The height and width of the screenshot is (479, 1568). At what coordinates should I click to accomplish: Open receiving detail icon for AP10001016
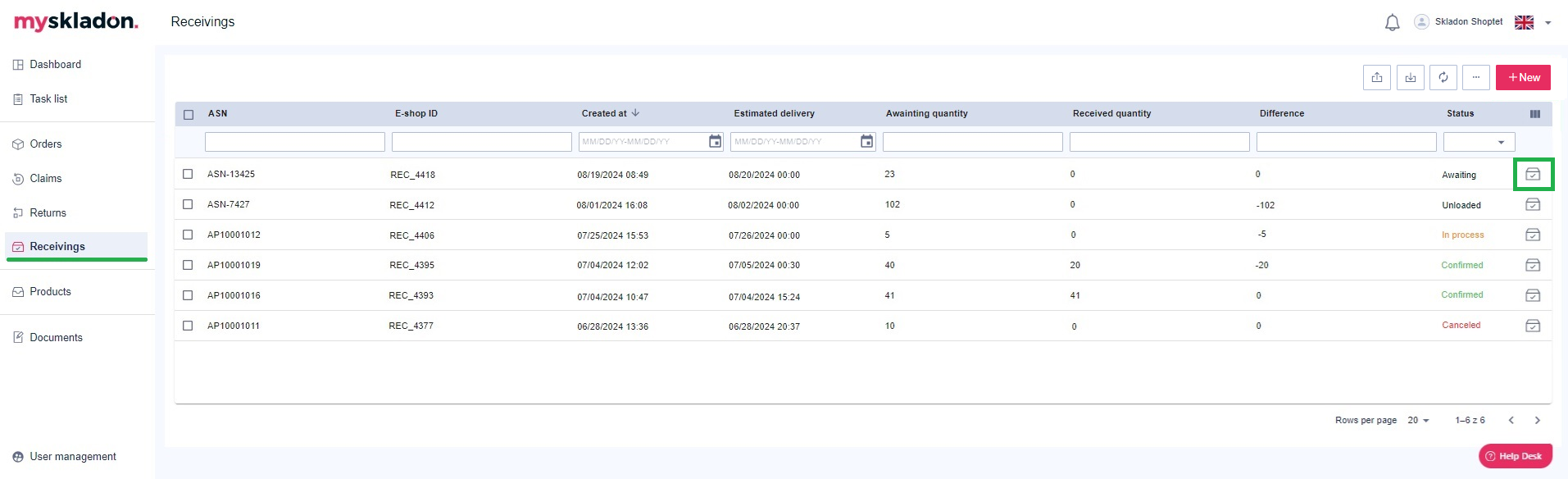[x=1533, y=295]
